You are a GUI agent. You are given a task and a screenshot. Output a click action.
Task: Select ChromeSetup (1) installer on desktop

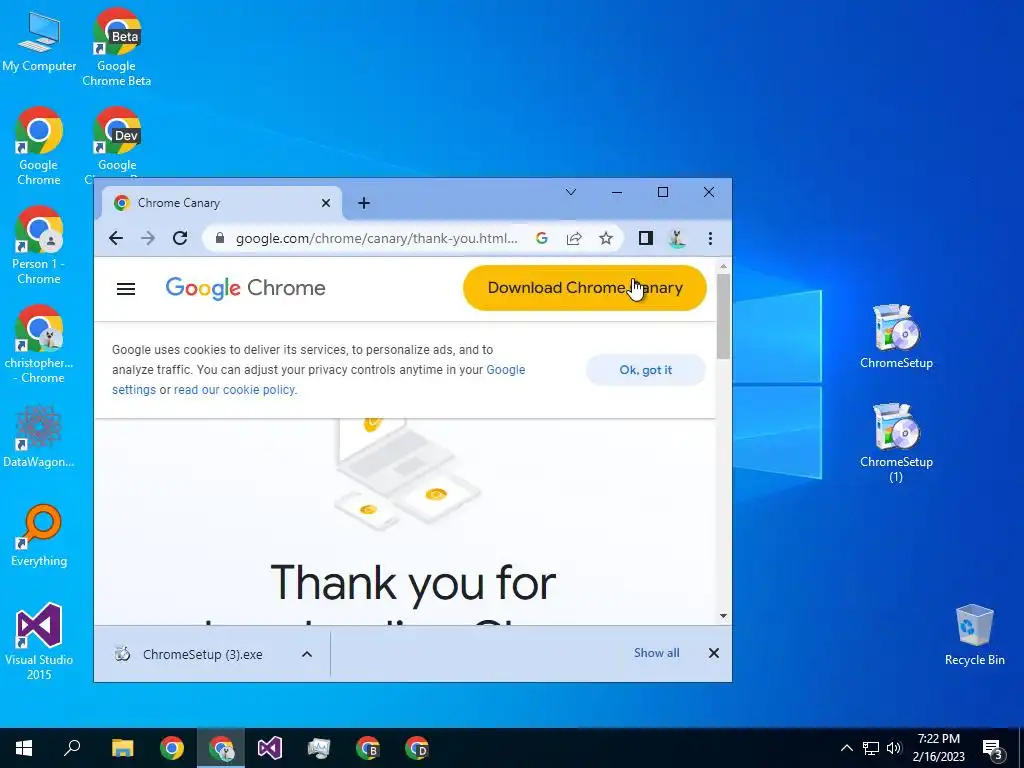(896, 443)
